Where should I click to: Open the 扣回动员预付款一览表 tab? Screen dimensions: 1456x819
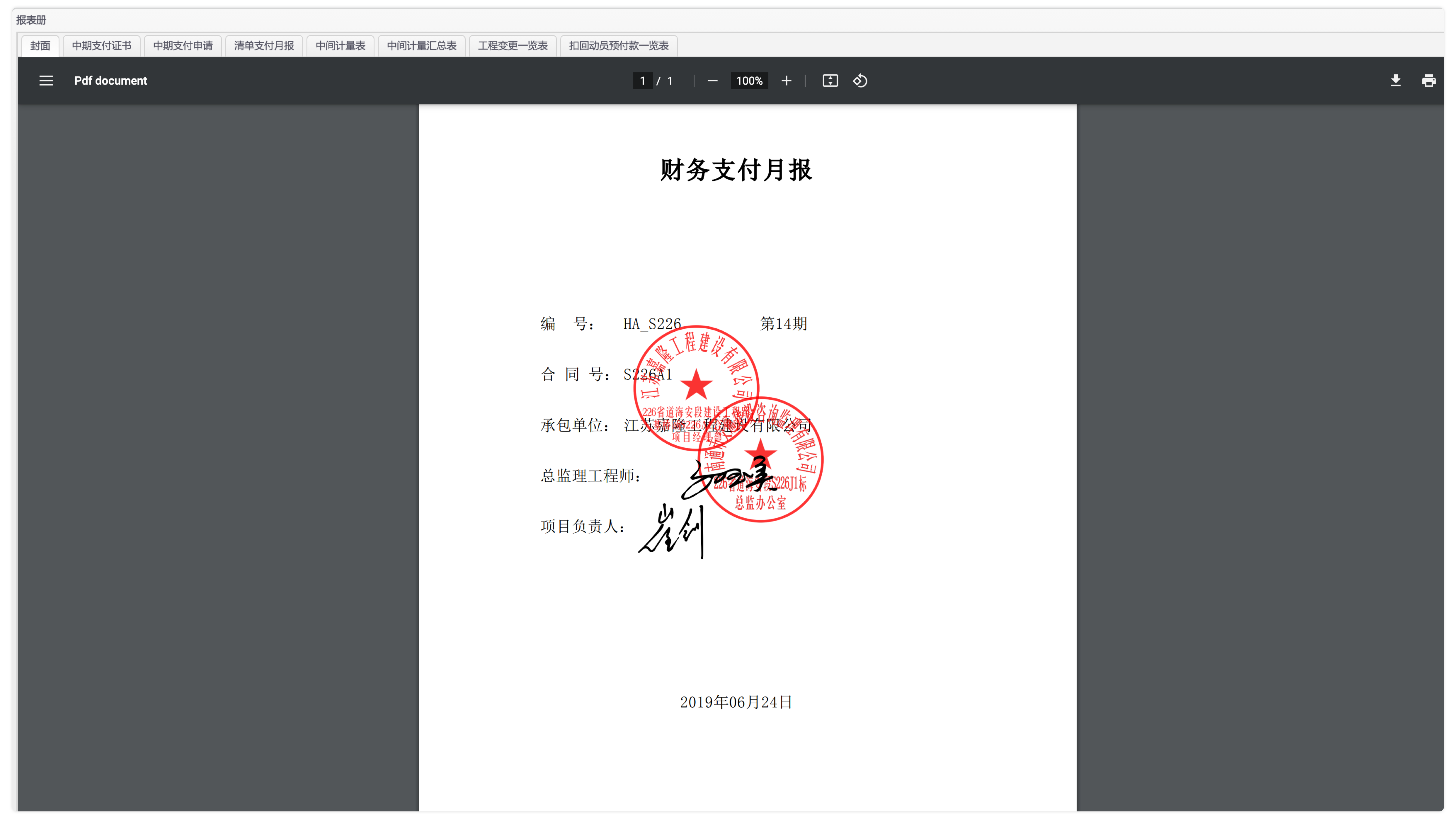619,46
